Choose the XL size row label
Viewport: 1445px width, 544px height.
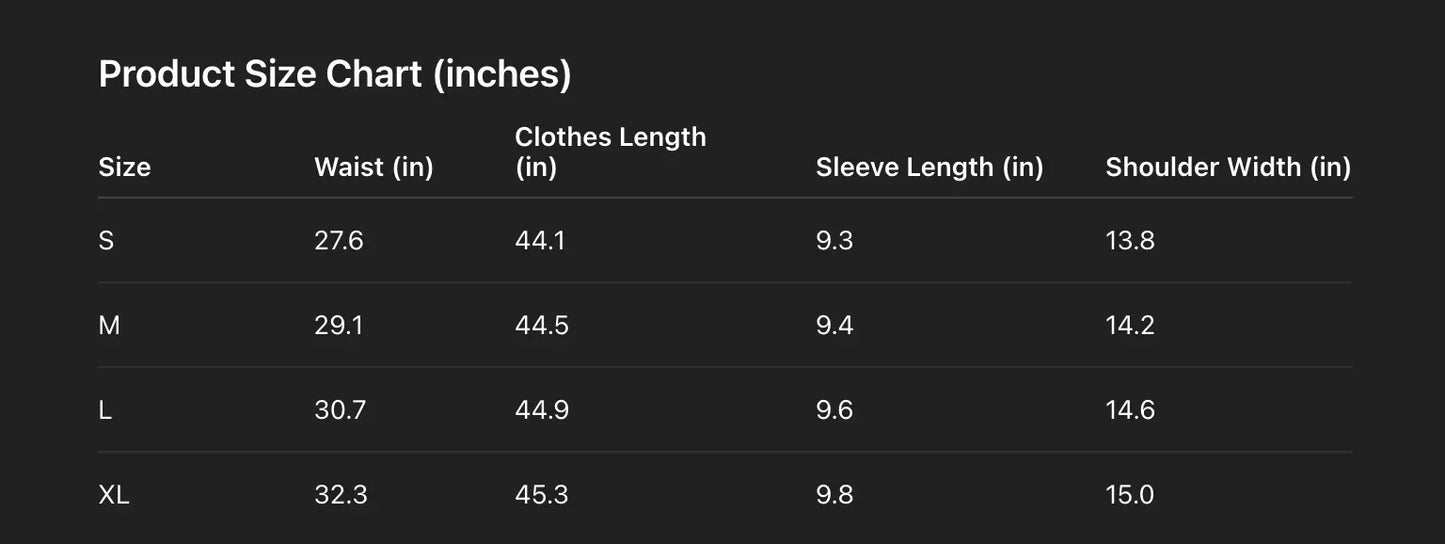point(114,495)
